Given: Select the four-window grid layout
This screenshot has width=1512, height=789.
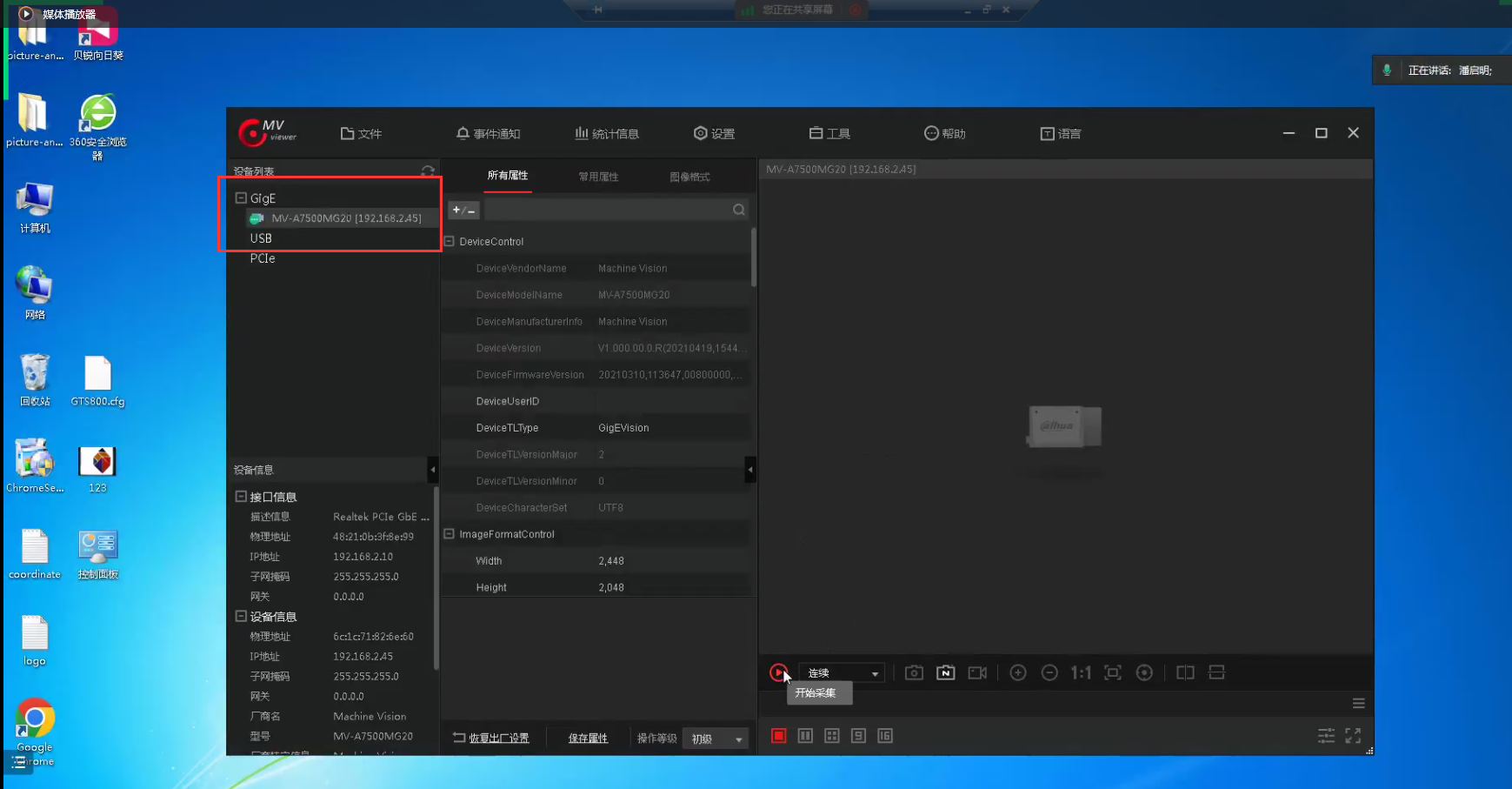Looking at the screenshot, I should click(x=832, y=736).
